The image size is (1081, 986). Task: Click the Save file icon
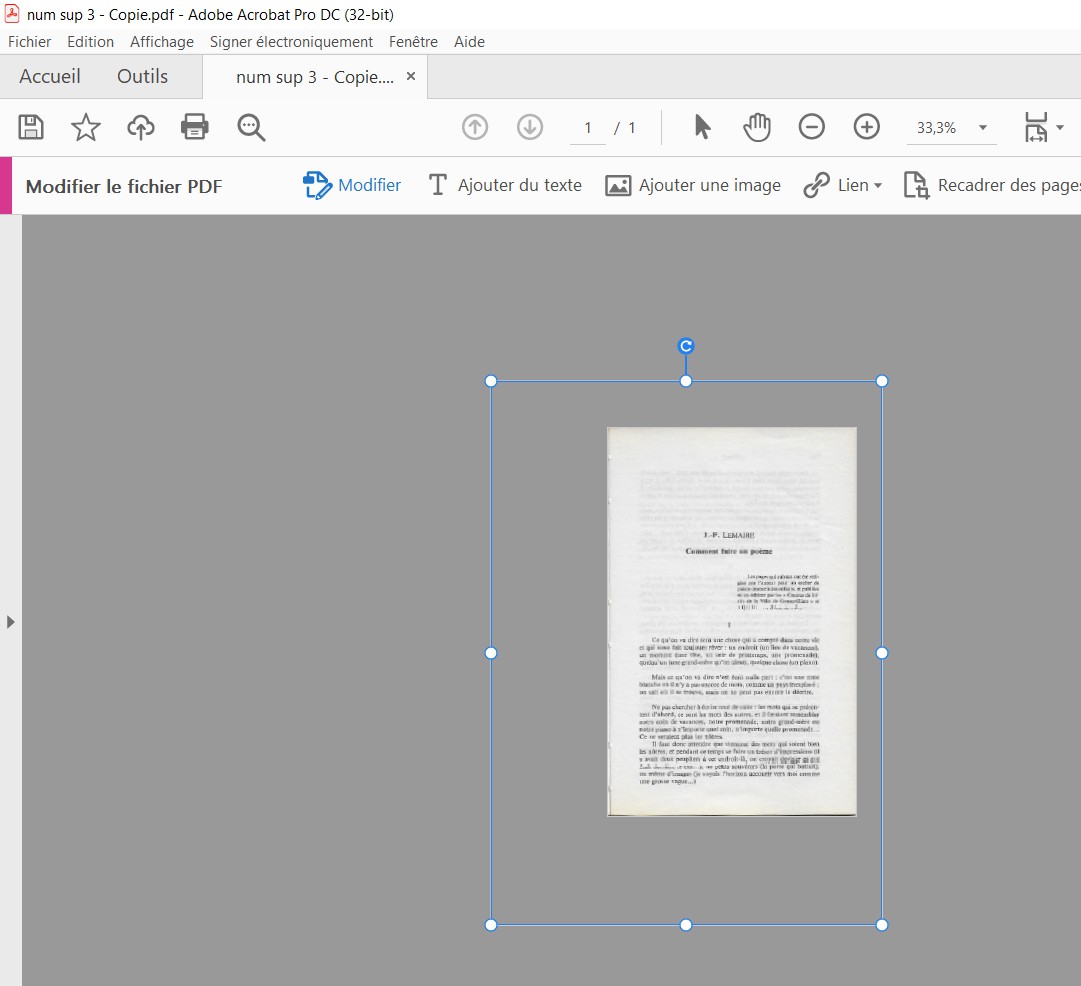[30, 127]
